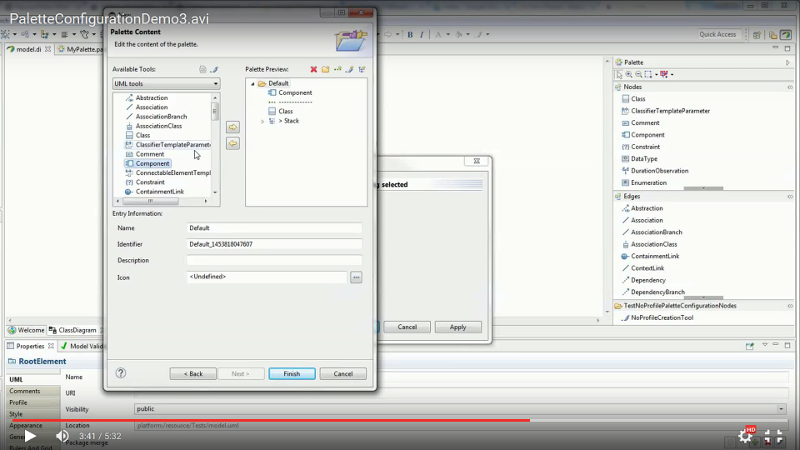
Task: Expand the Stack node in Palette Preview
Action: coord(263,121)
